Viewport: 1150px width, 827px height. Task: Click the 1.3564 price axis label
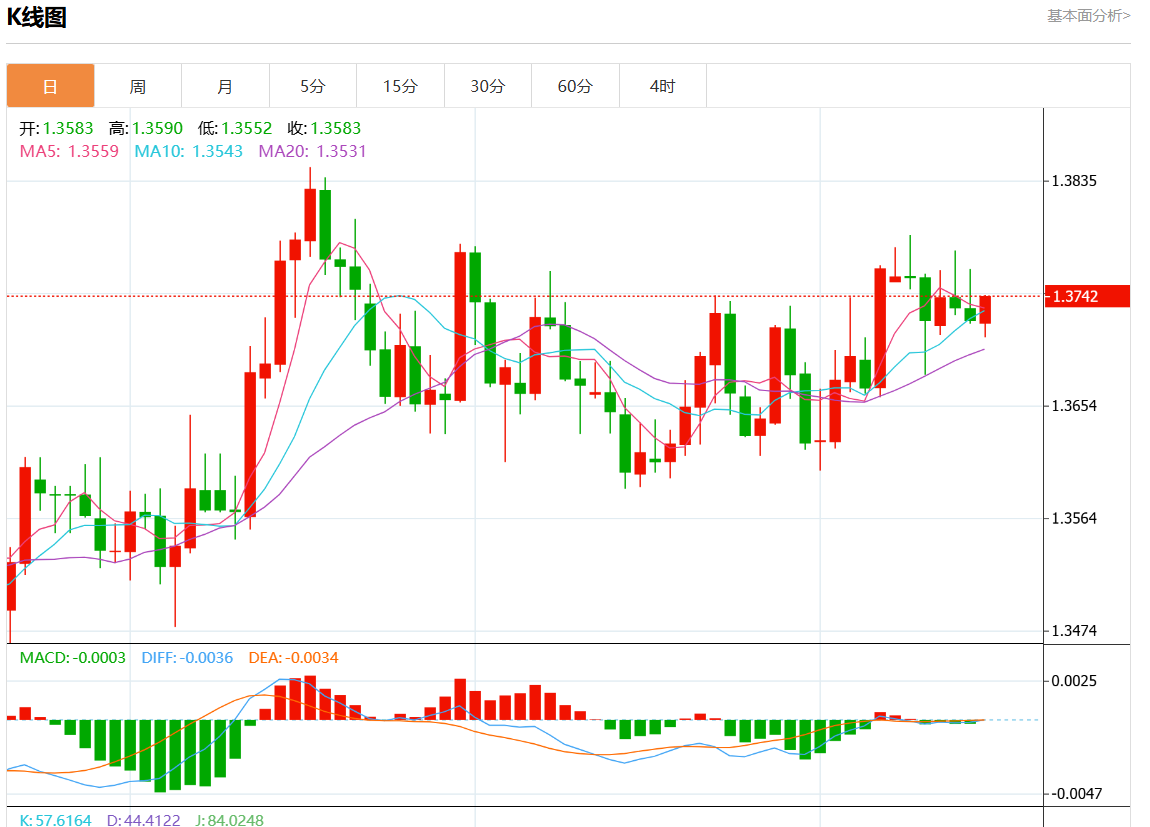tap(1074, 518)
